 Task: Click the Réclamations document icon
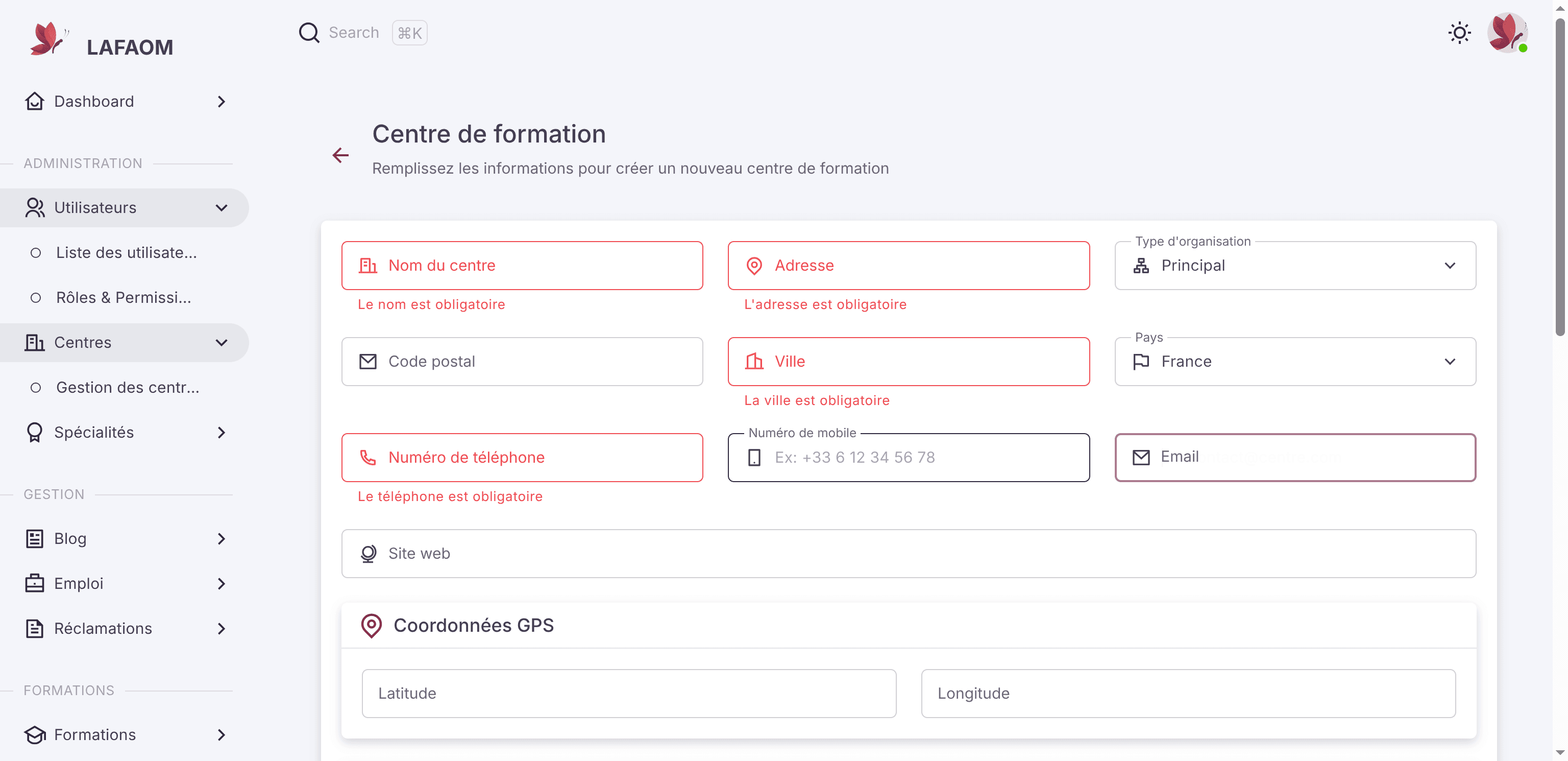(35, 629)
